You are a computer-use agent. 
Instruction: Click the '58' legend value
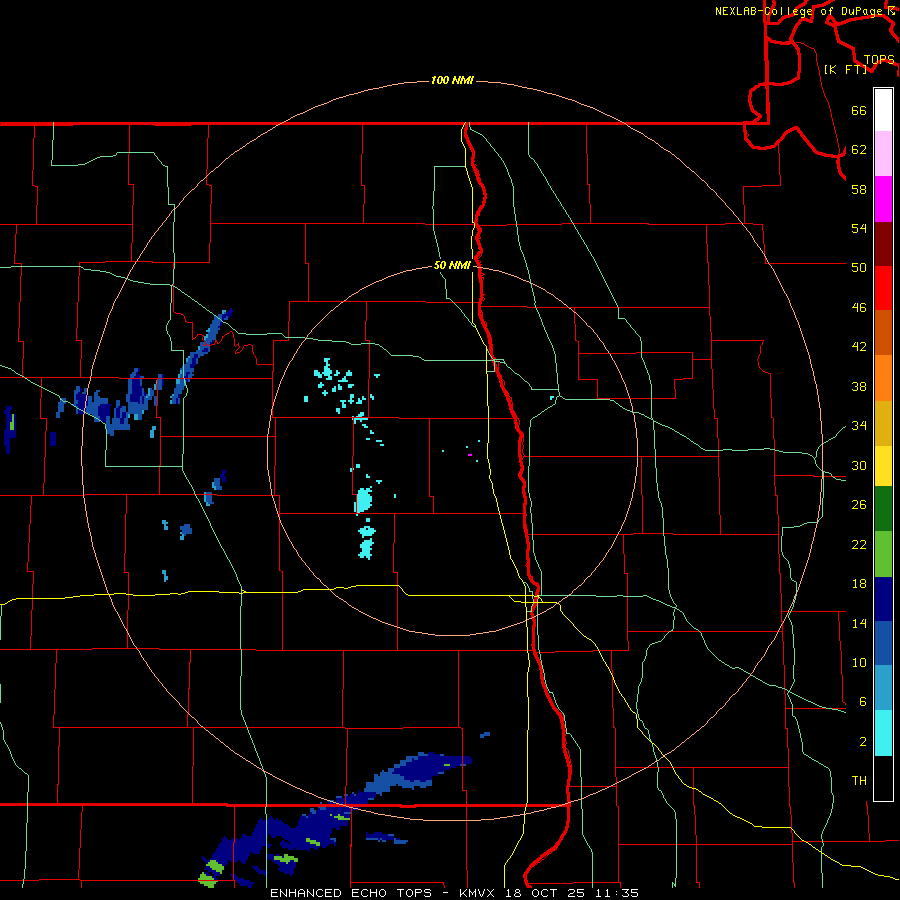coord(859,189)
